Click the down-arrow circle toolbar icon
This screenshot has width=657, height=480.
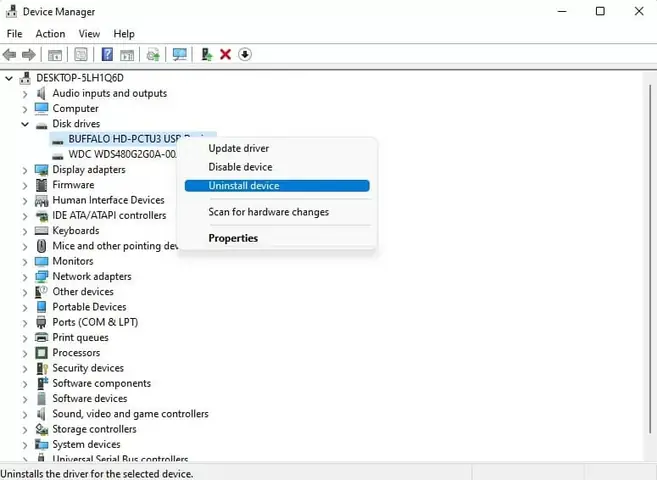click(x=245, y=54)
